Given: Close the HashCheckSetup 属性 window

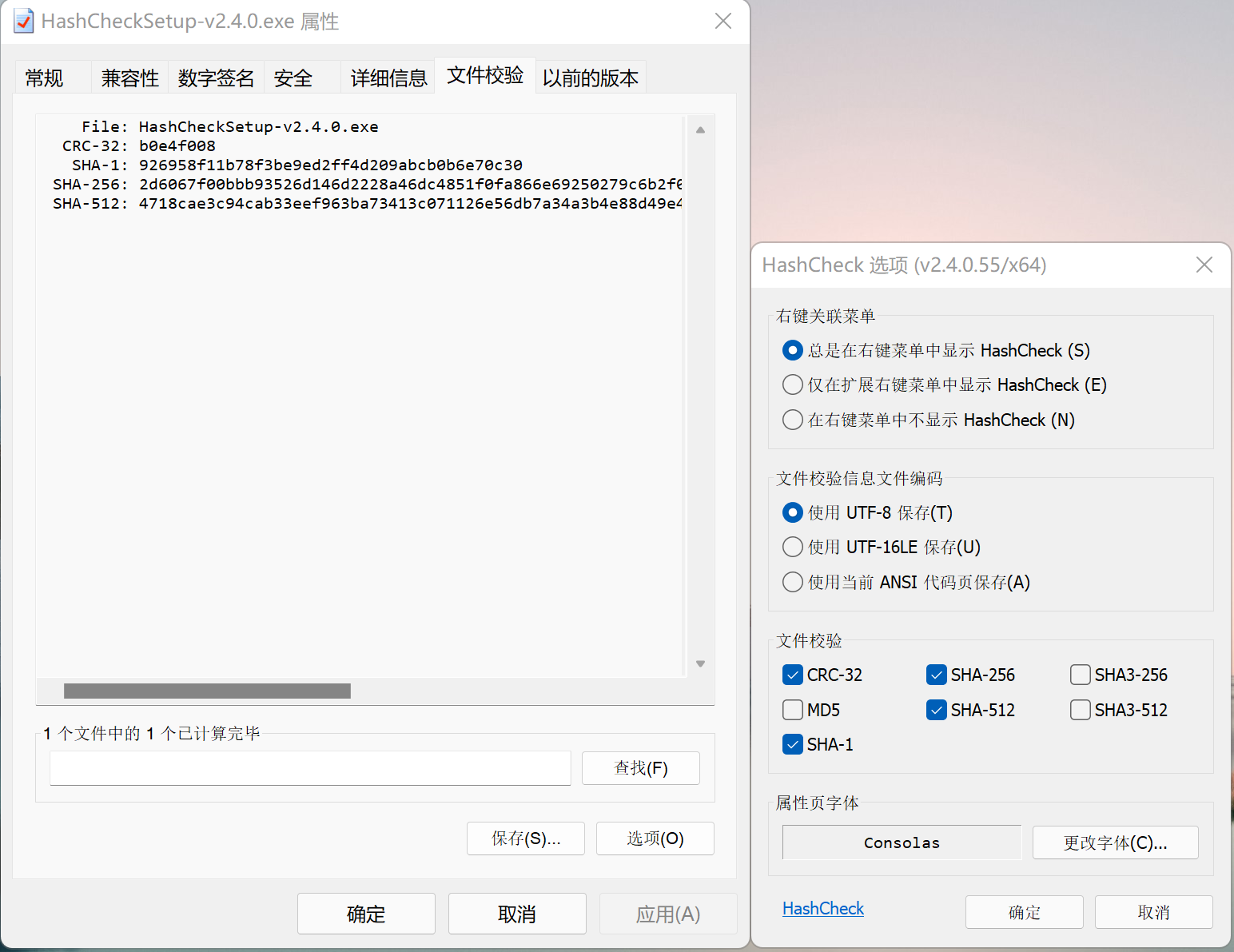Looking at the screenshot, I should point(723,21).
